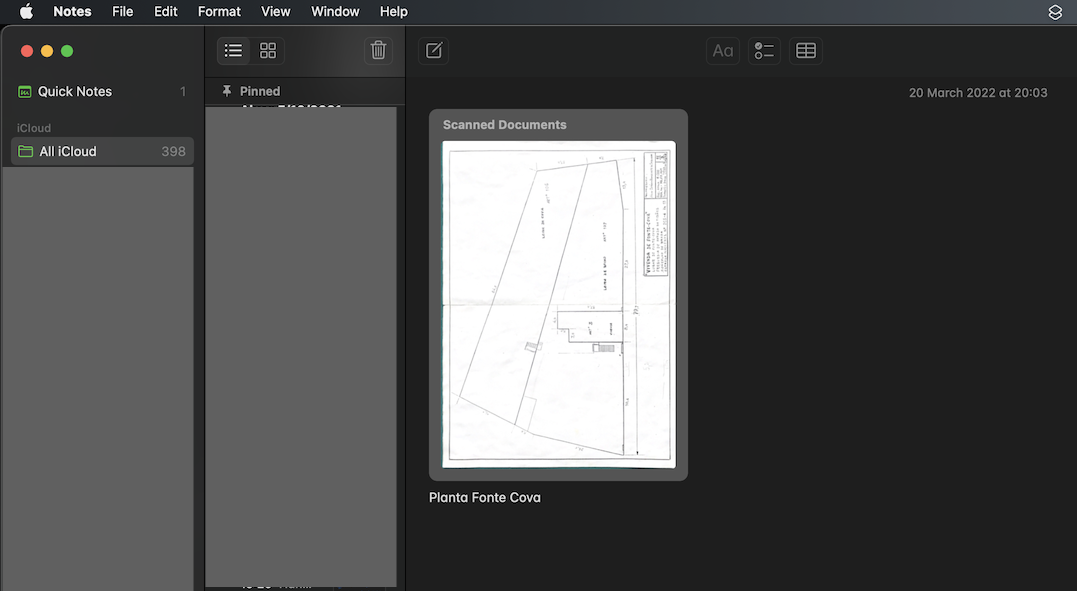The image size is (1077, 591).
Task: Open the Apple menu
Action: pos(27,12)
